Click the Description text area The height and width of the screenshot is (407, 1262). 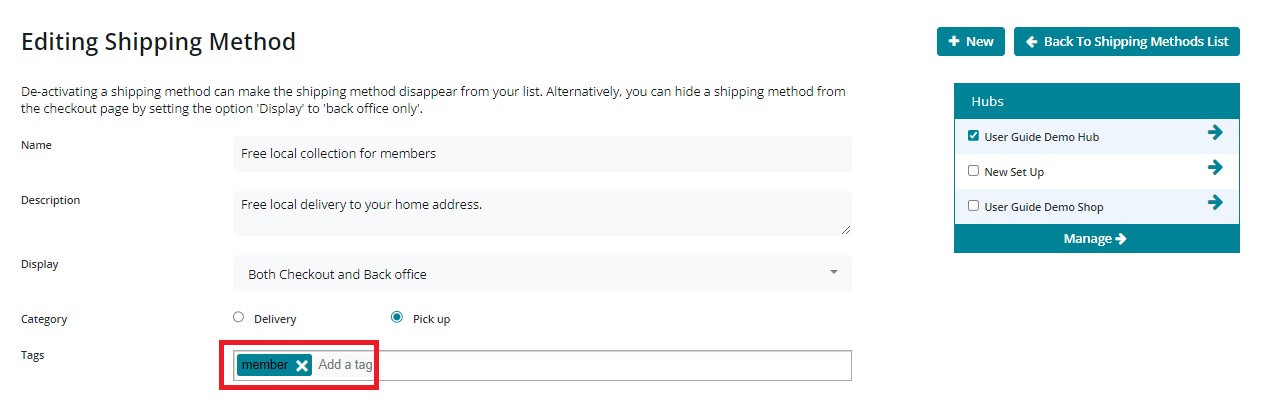click(x=541, y=213)
